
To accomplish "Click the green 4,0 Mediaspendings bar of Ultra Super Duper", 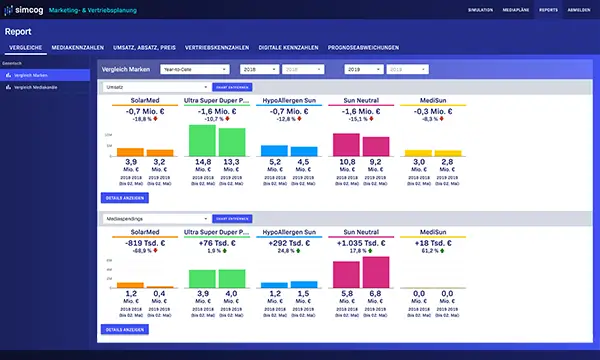I will pos(232,279).
